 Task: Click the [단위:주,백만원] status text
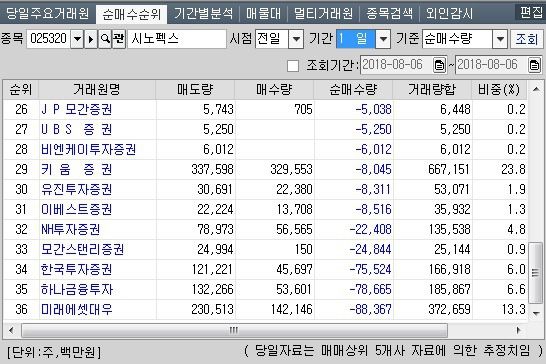[54, 352]
